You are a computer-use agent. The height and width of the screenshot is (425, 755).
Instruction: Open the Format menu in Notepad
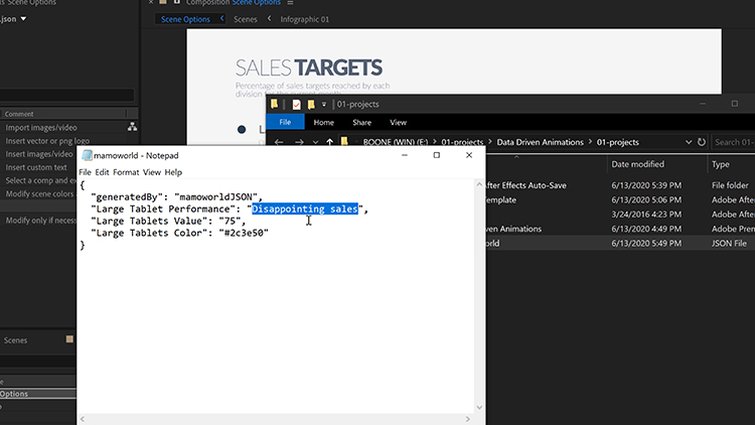[x=125, y=172]
